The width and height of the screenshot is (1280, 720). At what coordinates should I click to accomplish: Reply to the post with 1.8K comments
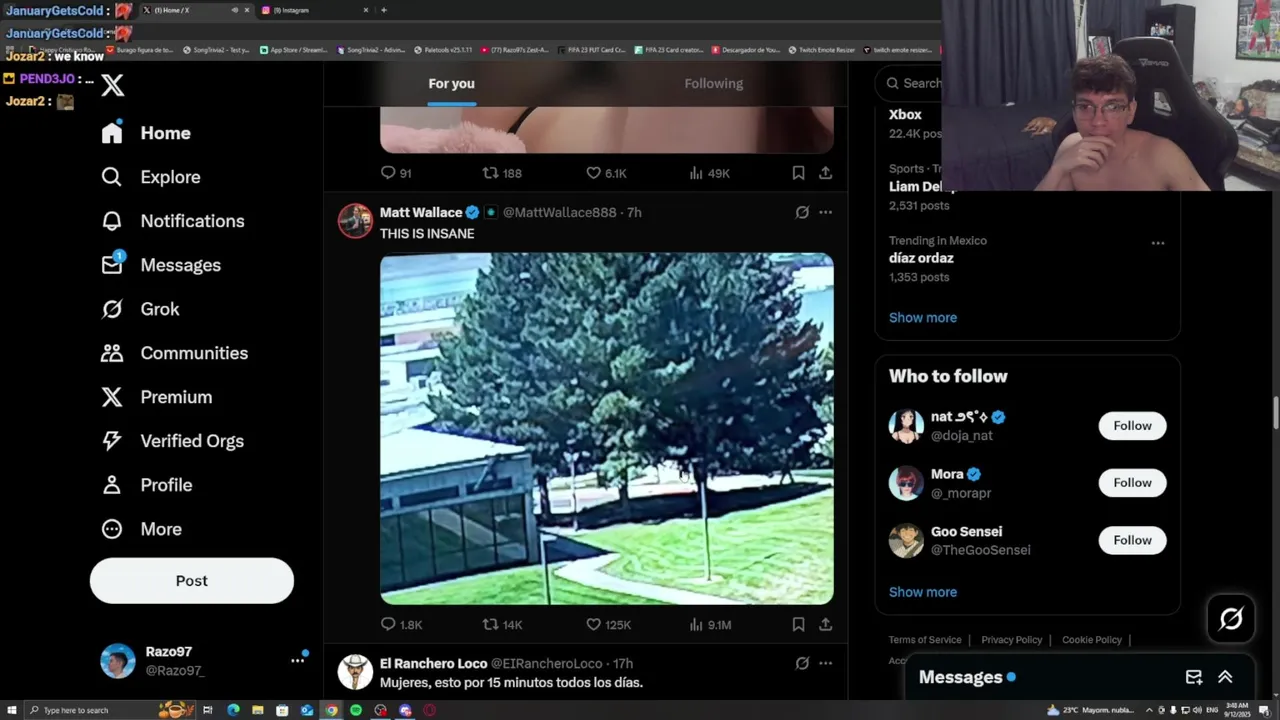(x=401, y=624)
